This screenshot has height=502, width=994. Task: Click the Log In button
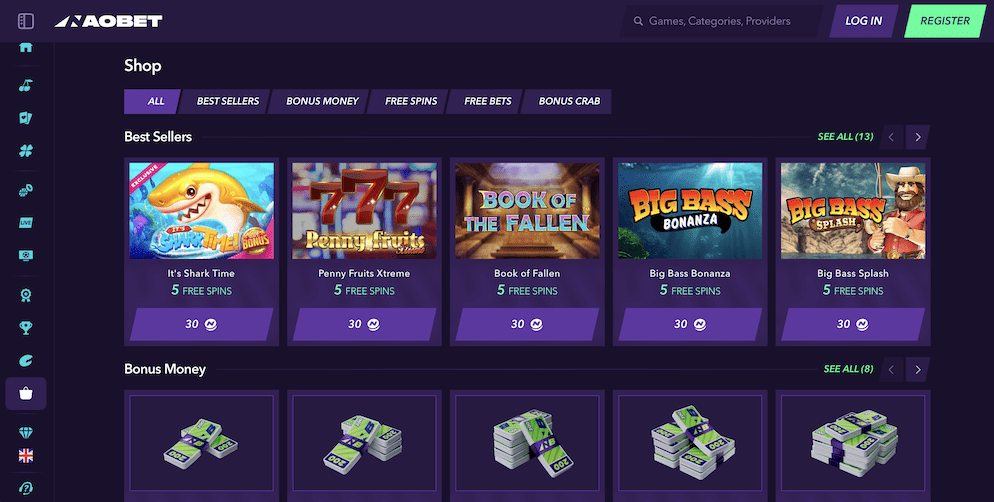(863, 21)
